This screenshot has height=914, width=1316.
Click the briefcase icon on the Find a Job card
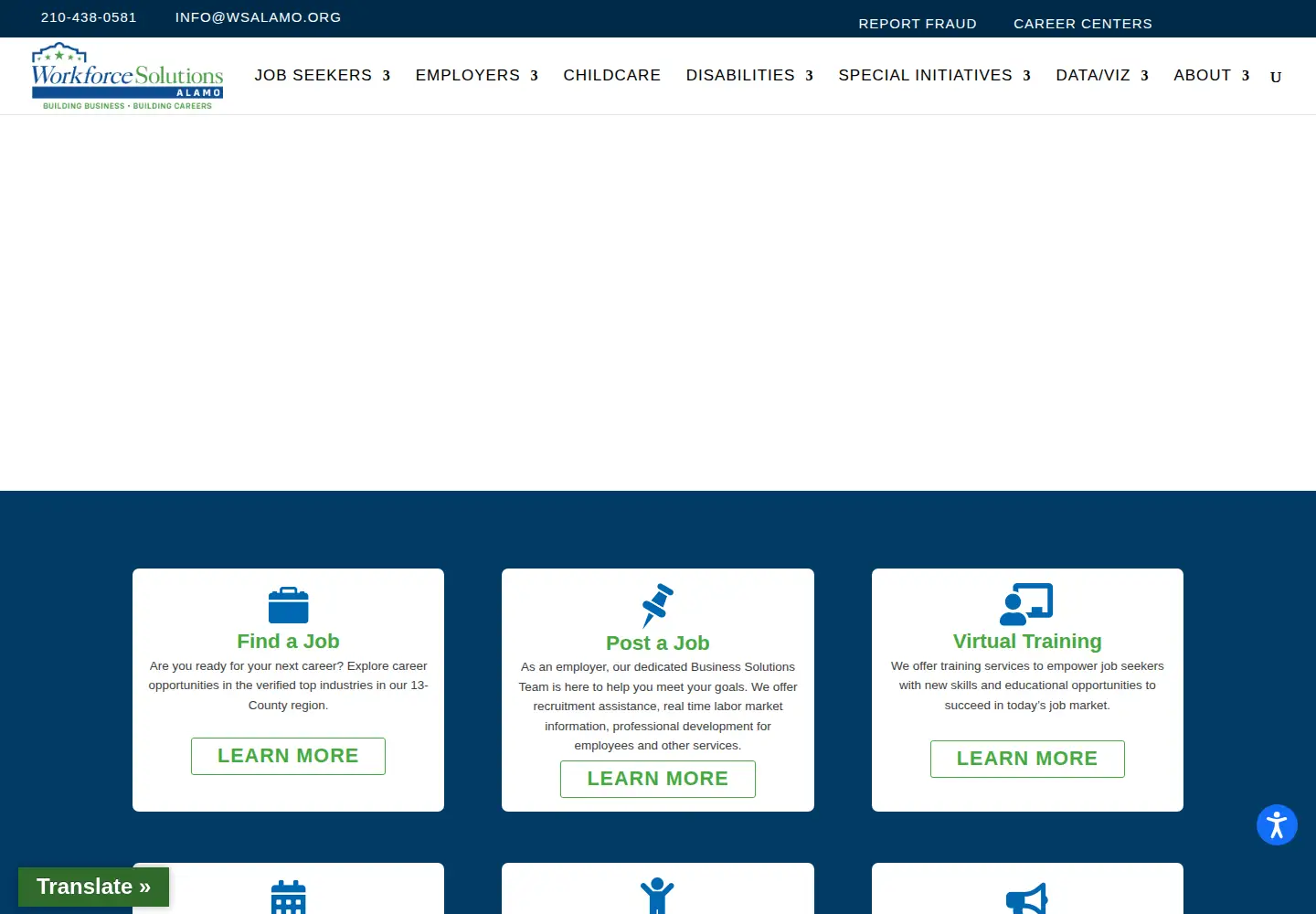[x=288, y=605]
